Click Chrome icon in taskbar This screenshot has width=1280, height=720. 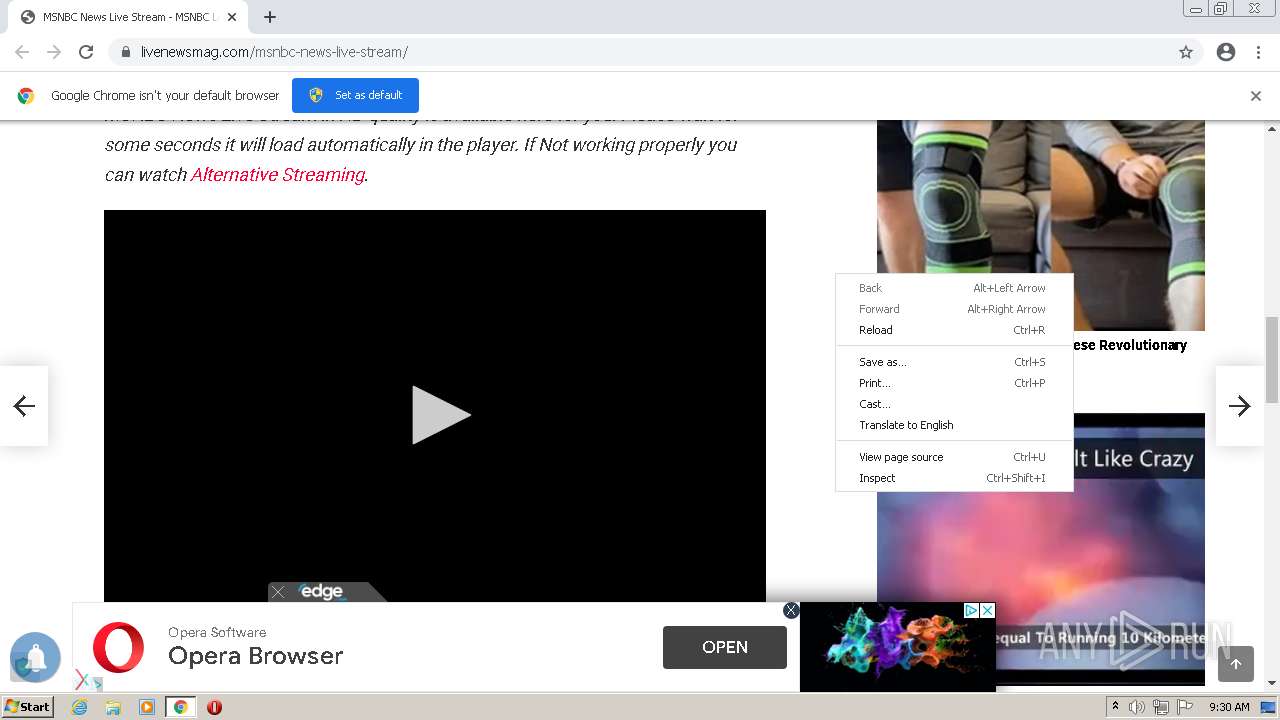click(x=181, y=707)
